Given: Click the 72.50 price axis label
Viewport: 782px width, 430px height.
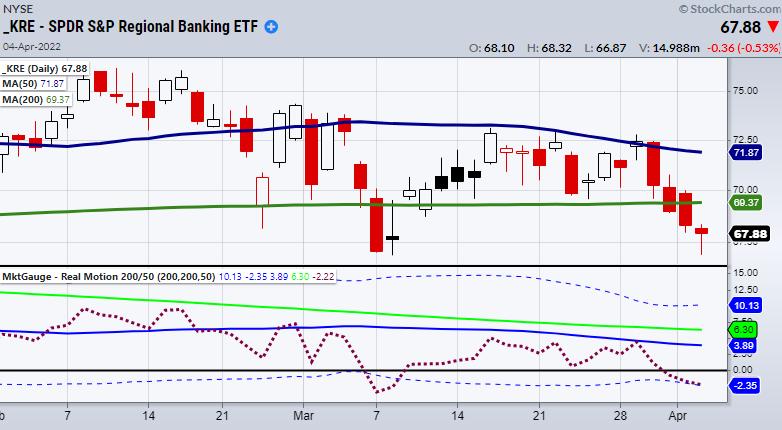Looking at the screenshot, I should tap(745, 140).
